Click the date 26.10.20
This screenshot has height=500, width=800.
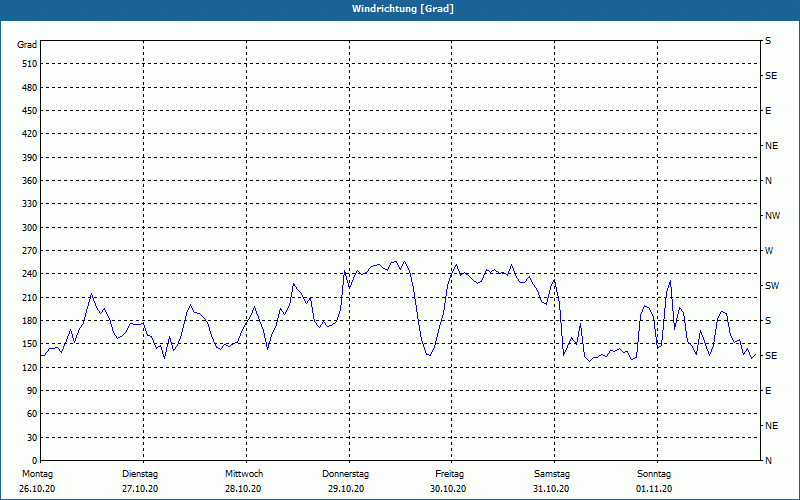37,489
